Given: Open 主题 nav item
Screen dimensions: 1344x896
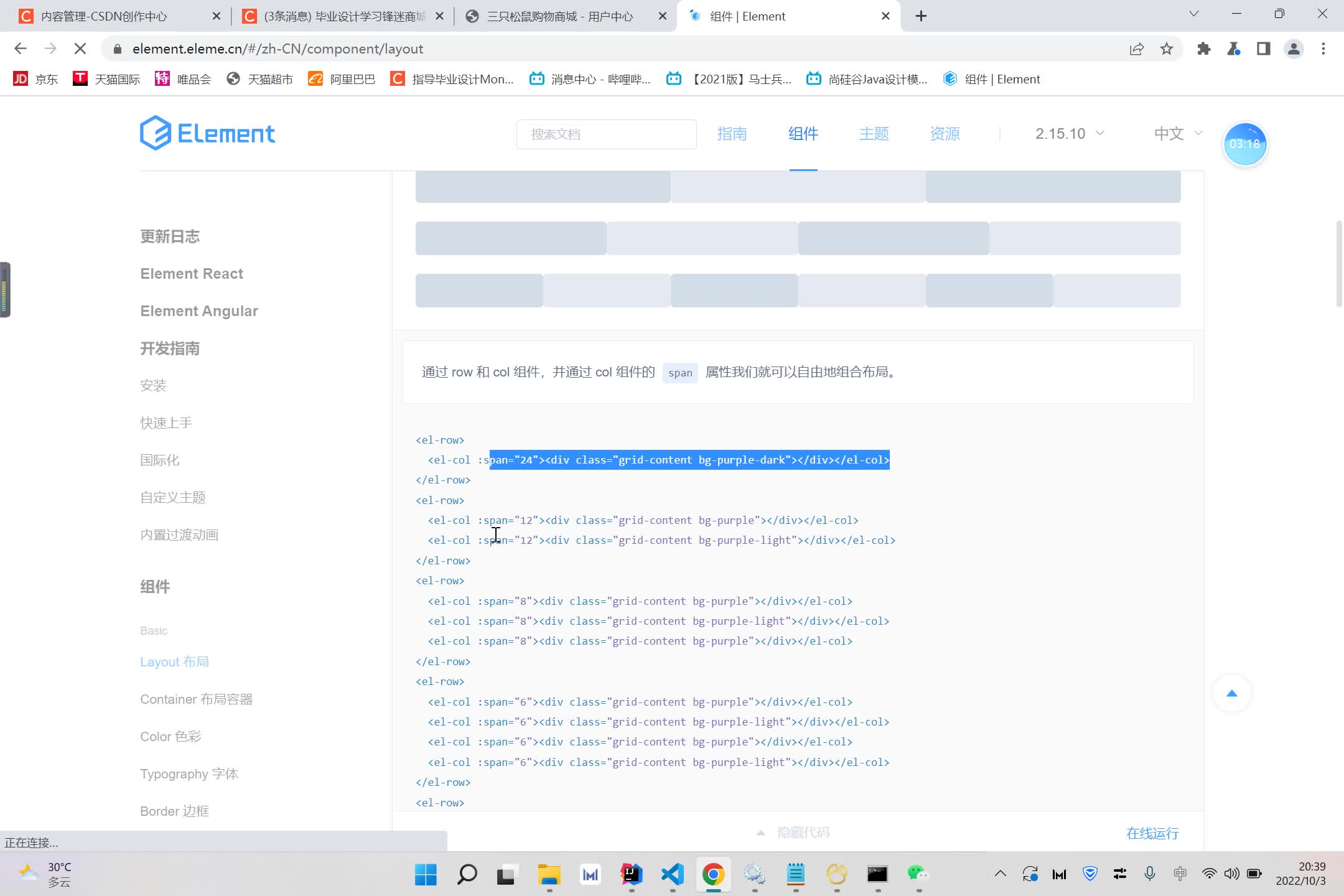Looking at the screenshot, I should (x=874, y=133).
